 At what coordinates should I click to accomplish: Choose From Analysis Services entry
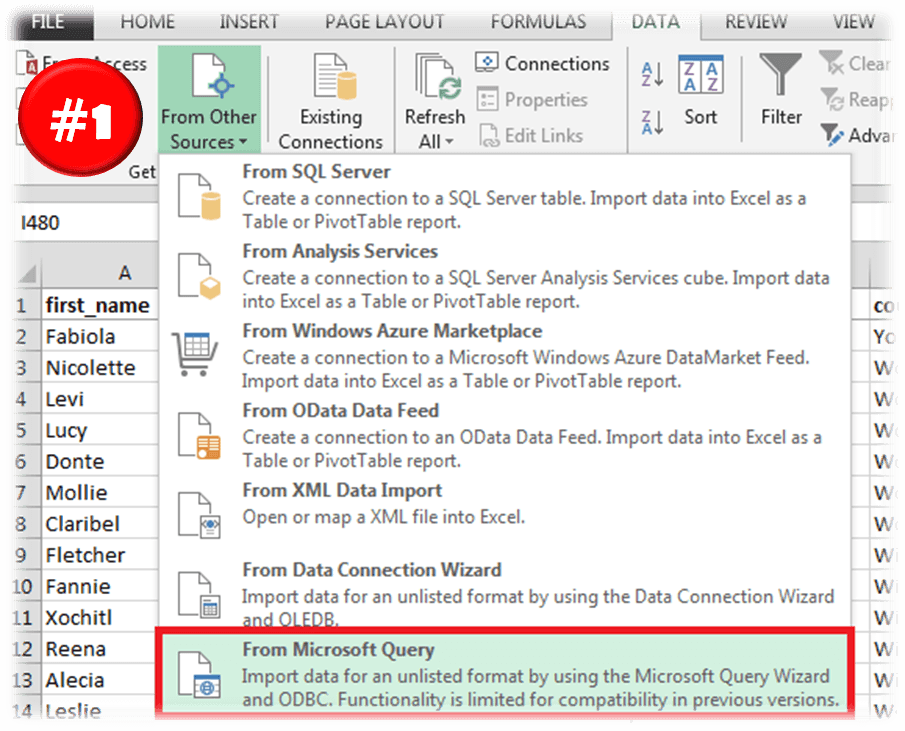[505, 276]
